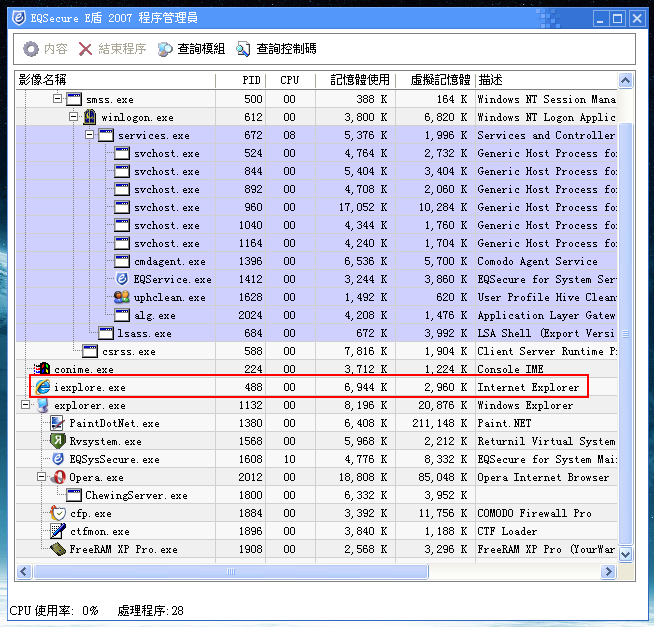This screenshot has height=627, width=654.
Task: Select svchost.exe row with PID 892
Action: tap(316, 189)
